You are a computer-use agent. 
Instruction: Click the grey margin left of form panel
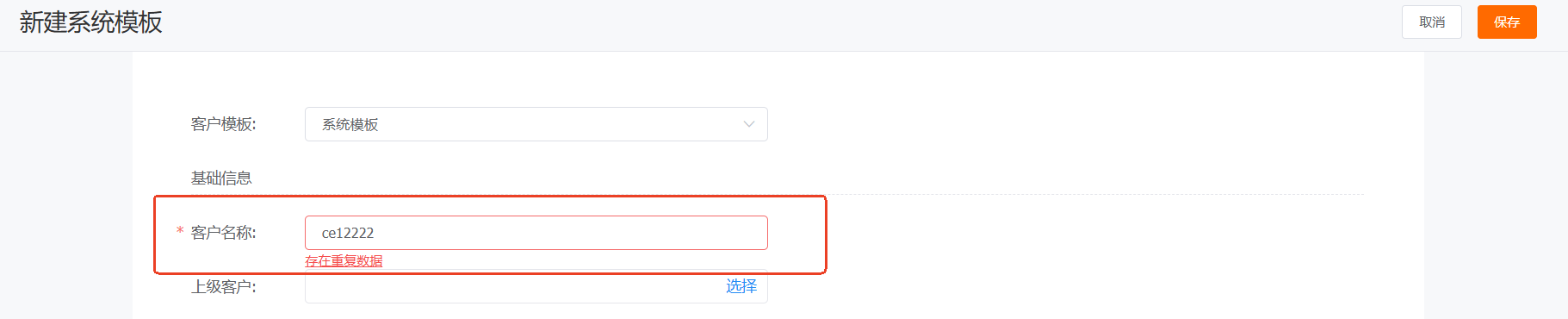coord(65,185)
